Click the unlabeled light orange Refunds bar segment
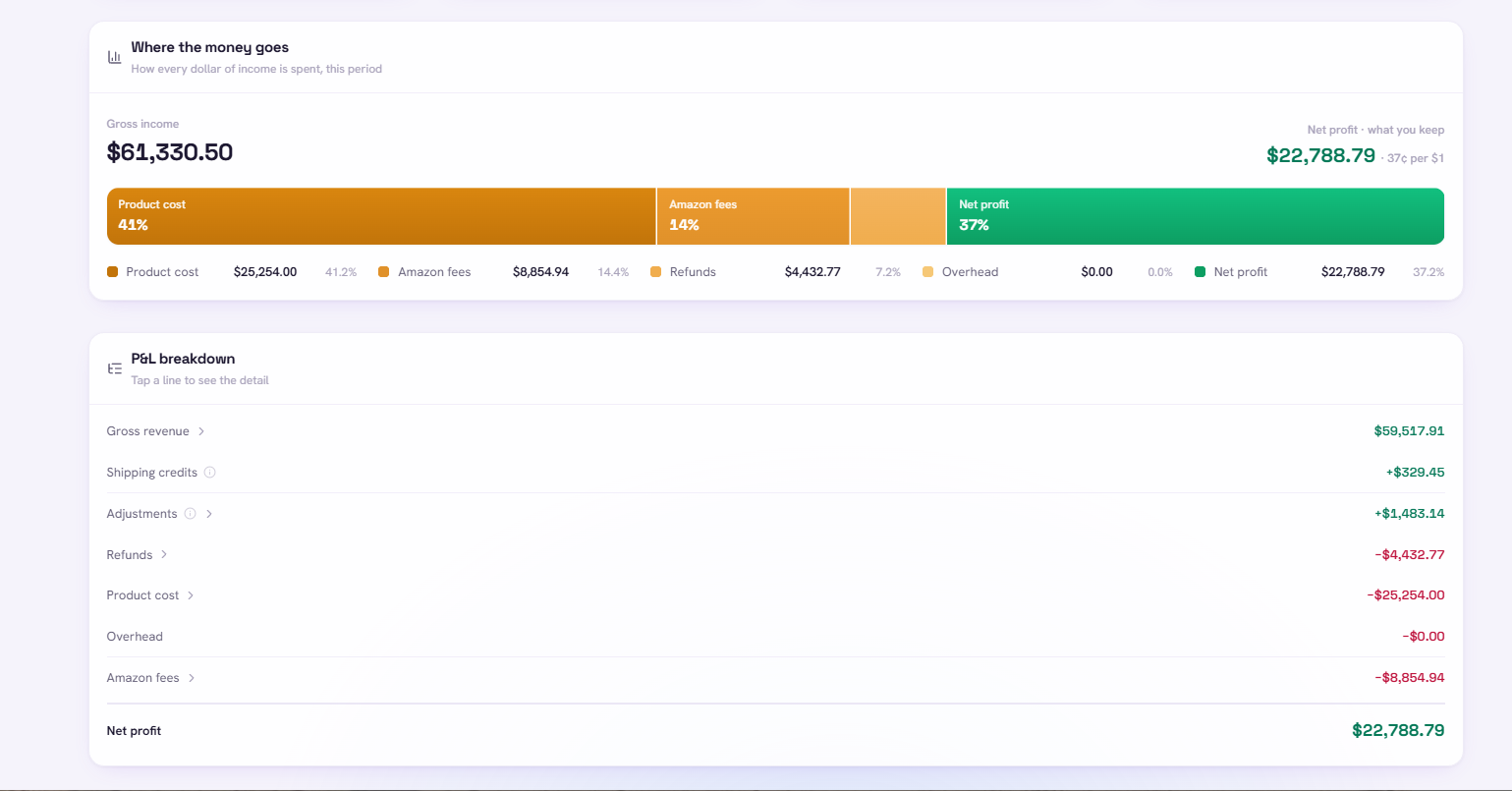 tap(898, 216)
